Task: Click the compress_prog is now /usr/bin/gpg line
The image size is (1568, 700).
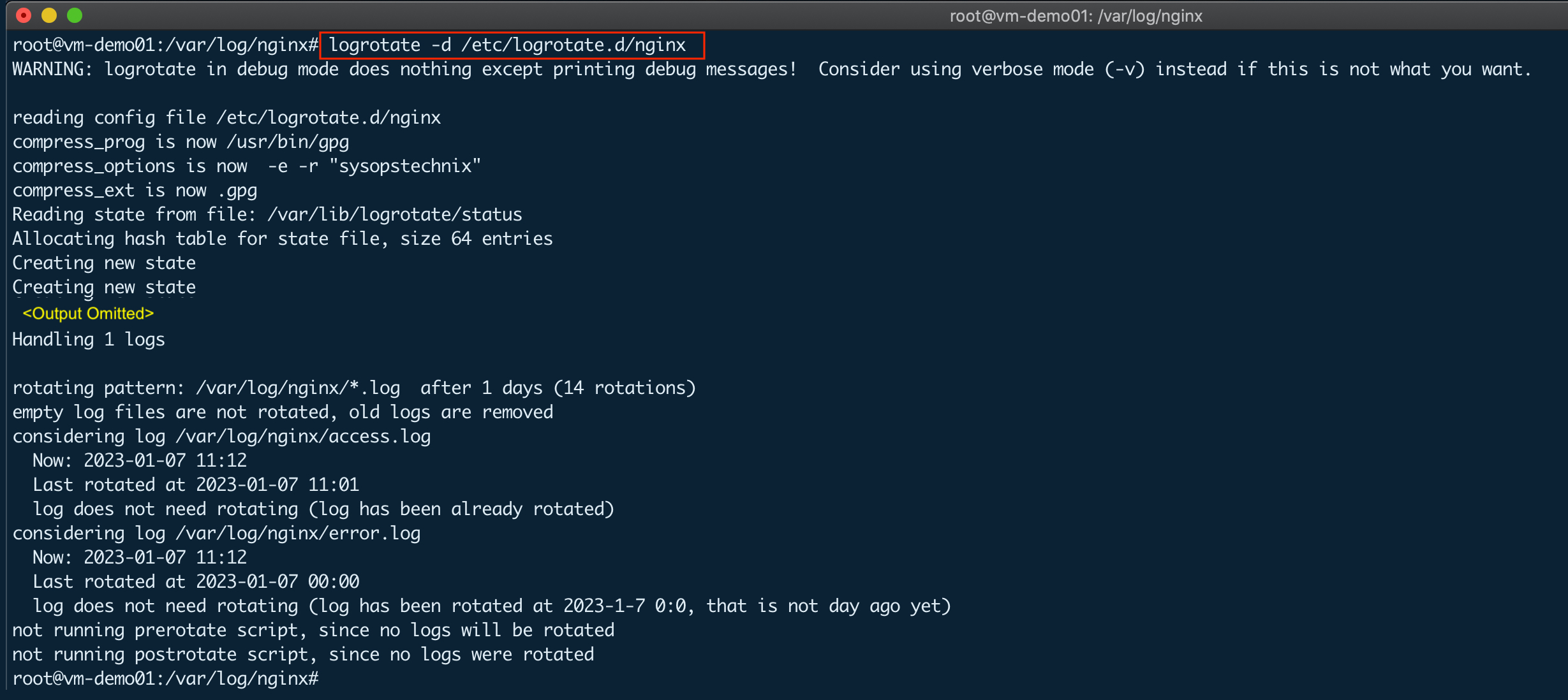Action: coord(181,142)
